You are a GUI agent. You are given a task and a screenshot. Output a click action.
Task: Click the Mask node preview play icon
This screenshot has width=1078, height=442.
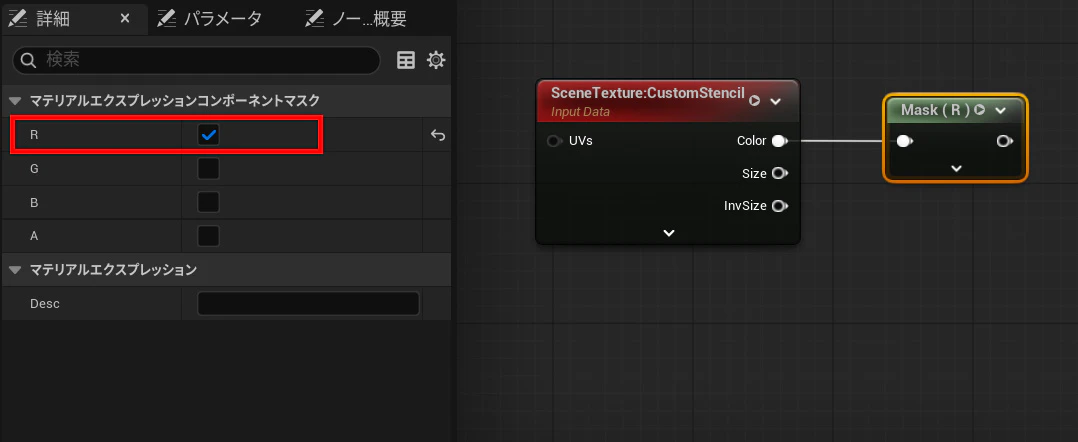pyautogui.click(x=980, y=109)
